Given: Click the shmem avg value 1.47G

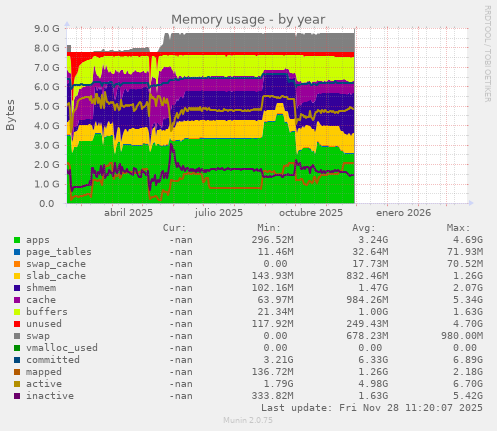Looking at the screenshot, I should click(373, 288).
